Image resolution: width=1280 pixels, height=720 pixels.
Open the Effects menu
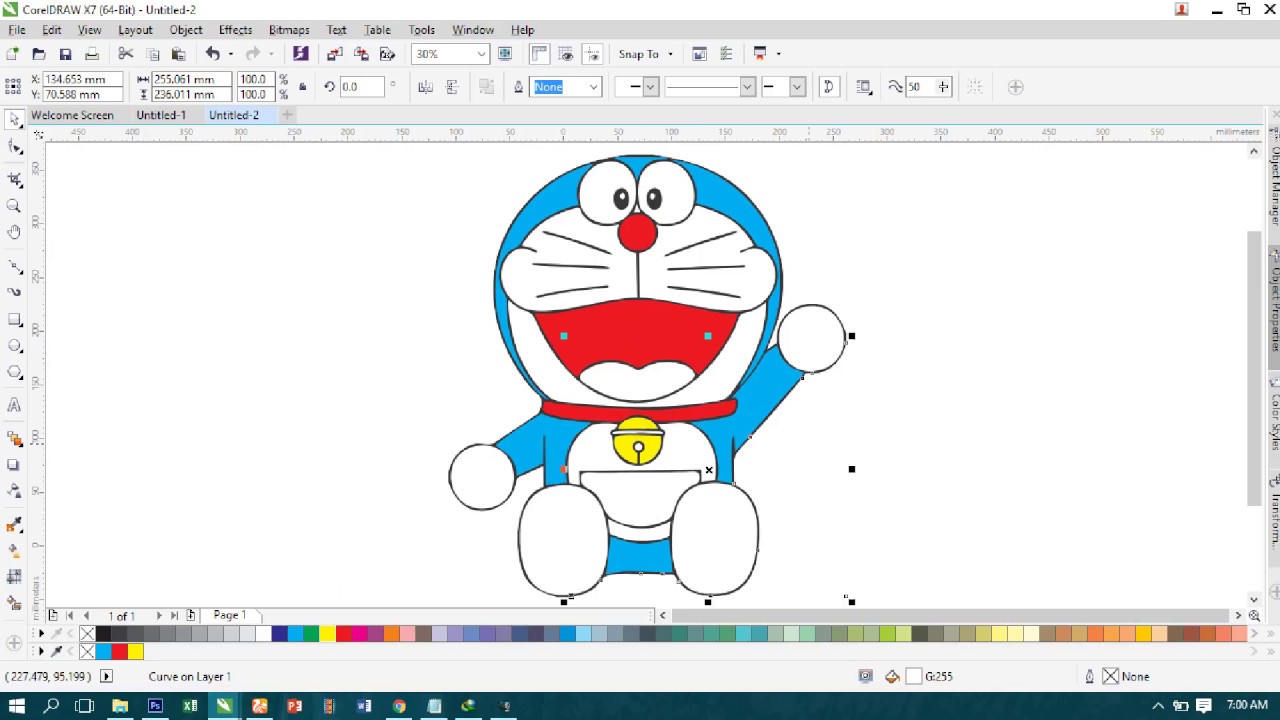pyautogui.click(x=235, y=30)
